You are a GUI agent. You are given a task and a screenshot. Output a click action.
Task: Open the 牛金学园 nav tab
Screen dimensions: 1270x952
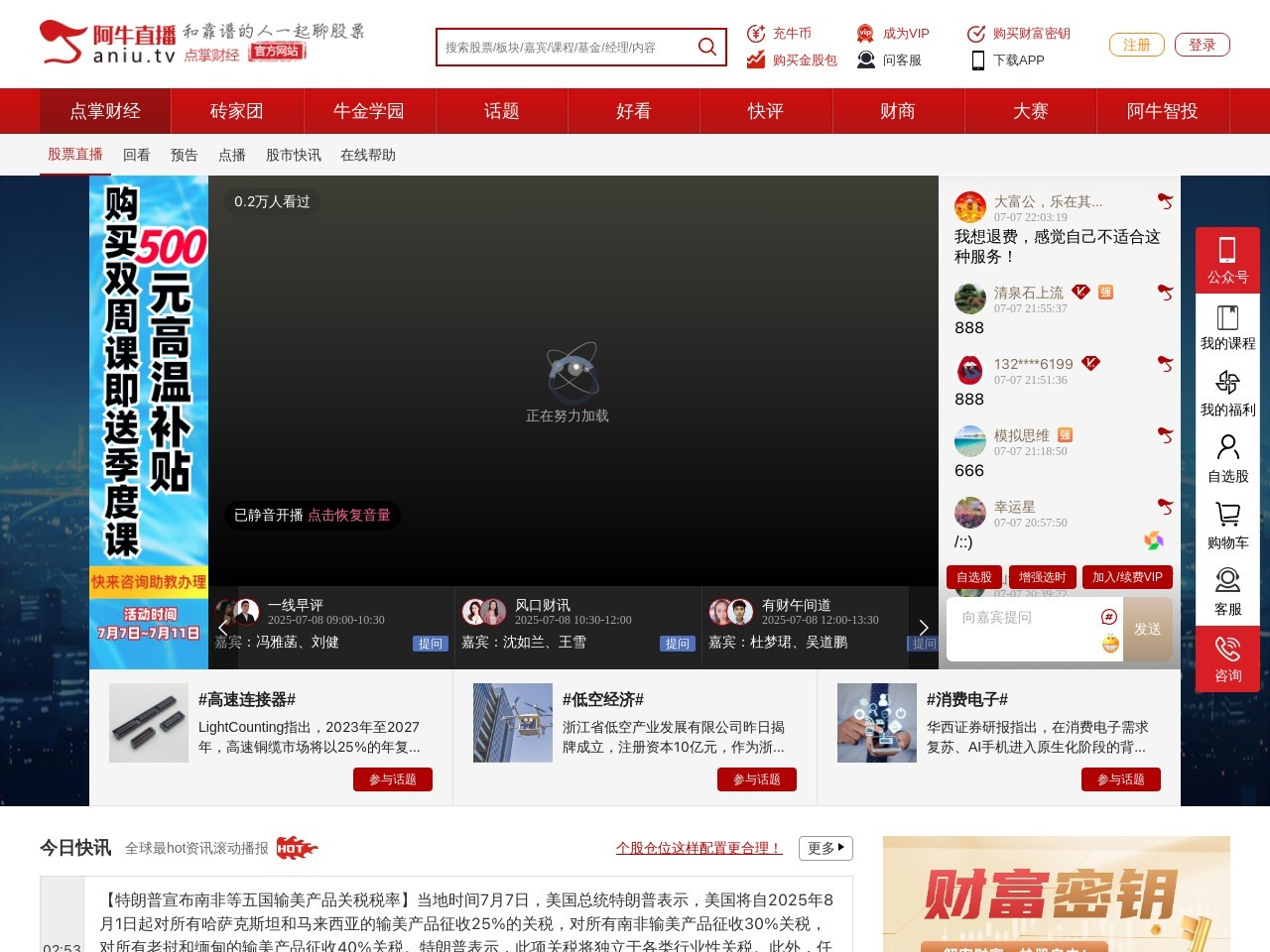(369, 111)
